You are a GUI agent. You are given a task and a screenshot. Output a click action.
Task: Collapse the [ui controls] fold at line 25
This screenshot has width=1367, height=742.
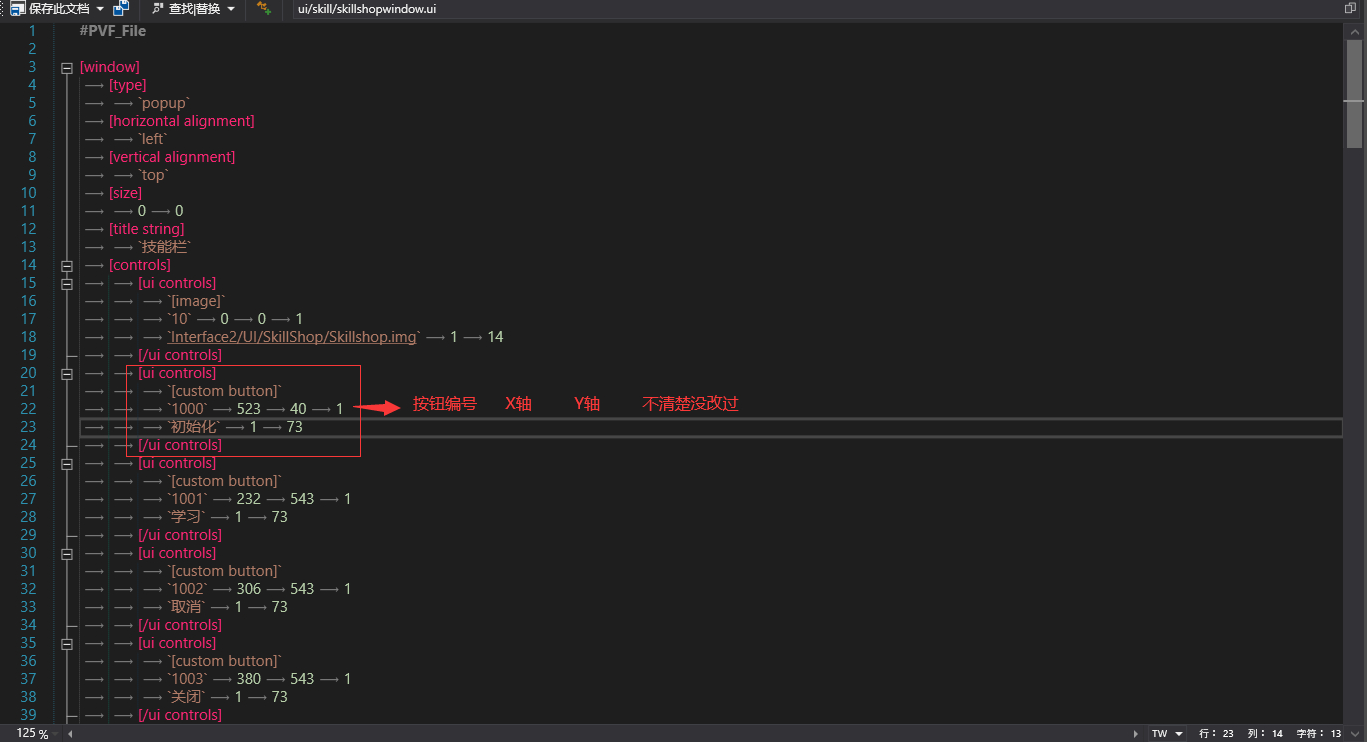(x=67, y=464)
